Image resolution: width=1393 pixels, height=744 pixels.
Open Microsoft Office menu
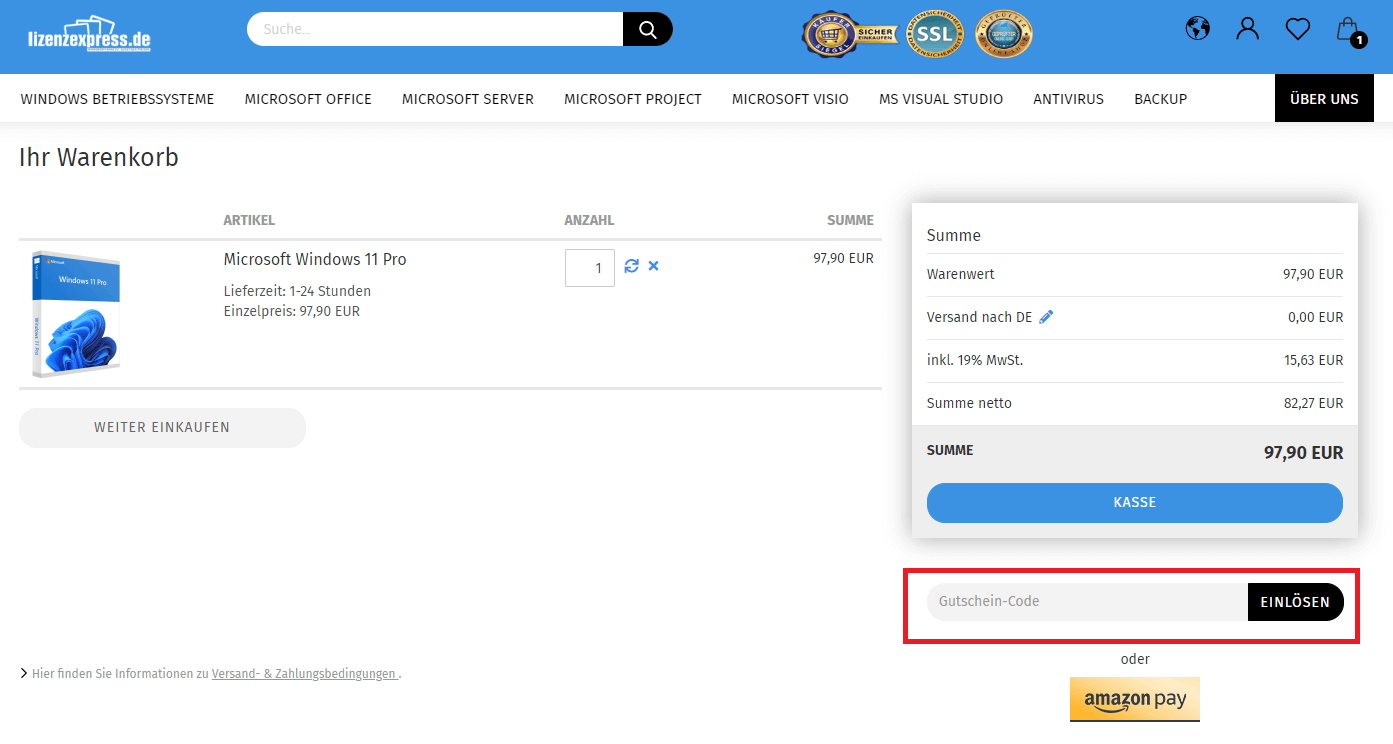point(308,99)
